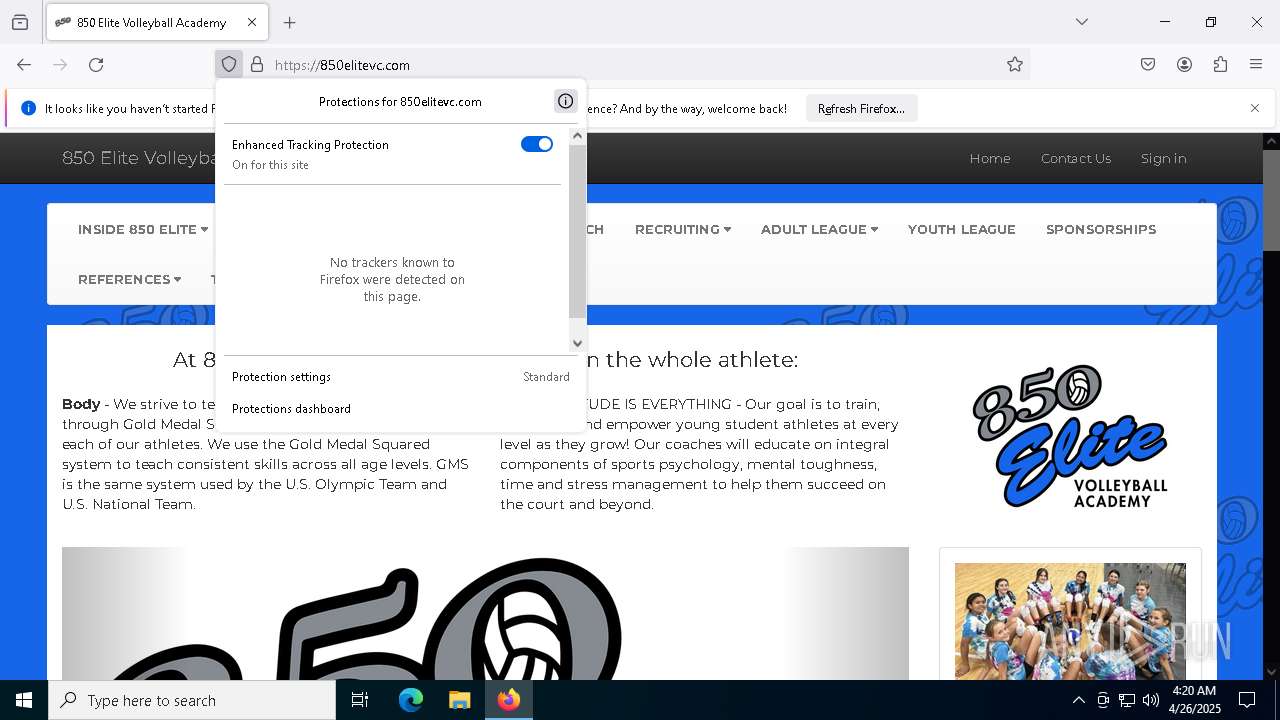The width and height of the screenshot is (1280, 720).
Task: Reload the current page
Action: [x=96, y=65]
